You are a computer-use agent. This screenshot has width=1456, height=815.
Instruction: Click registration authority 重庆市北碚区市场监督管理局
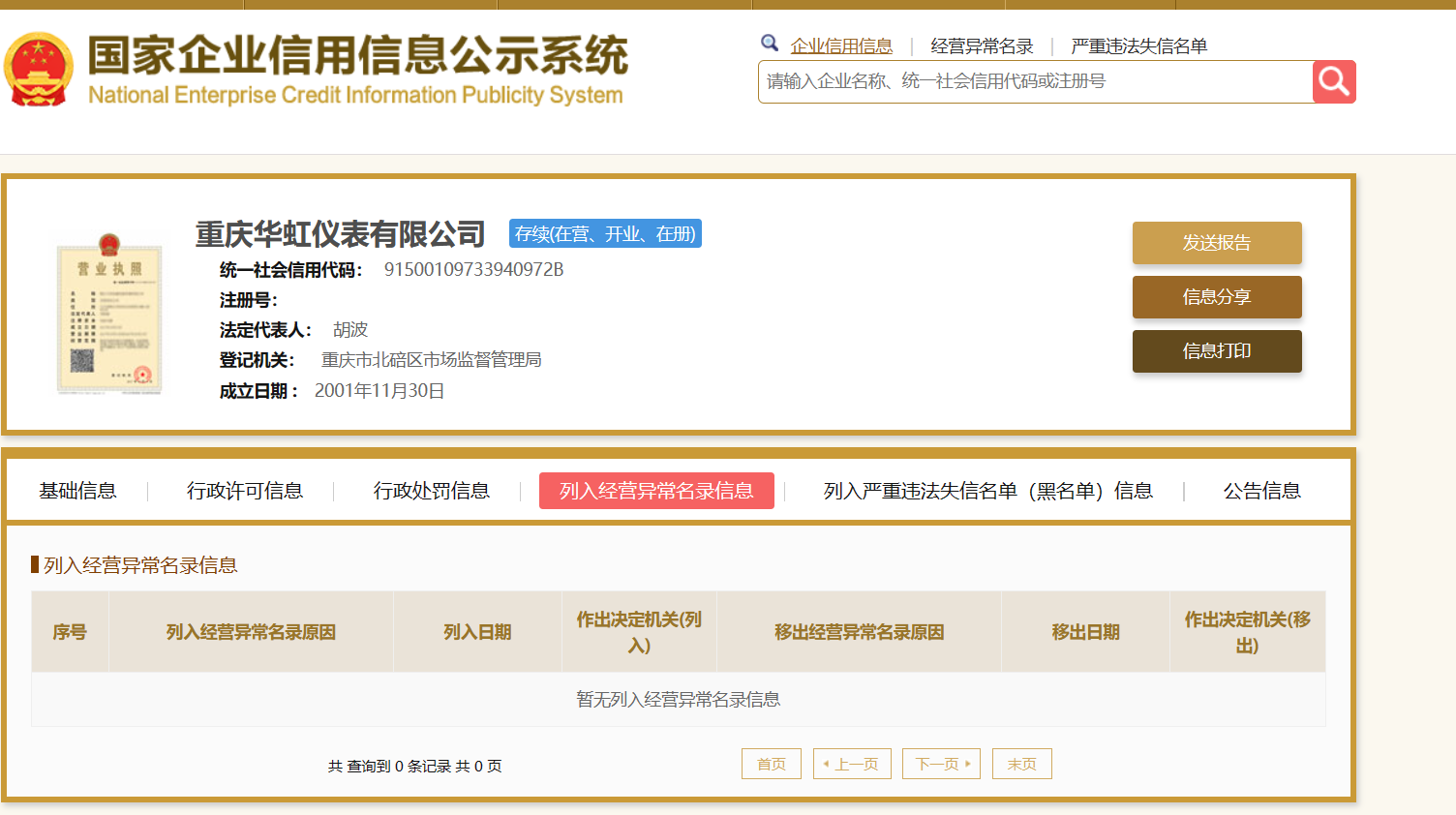431,360
